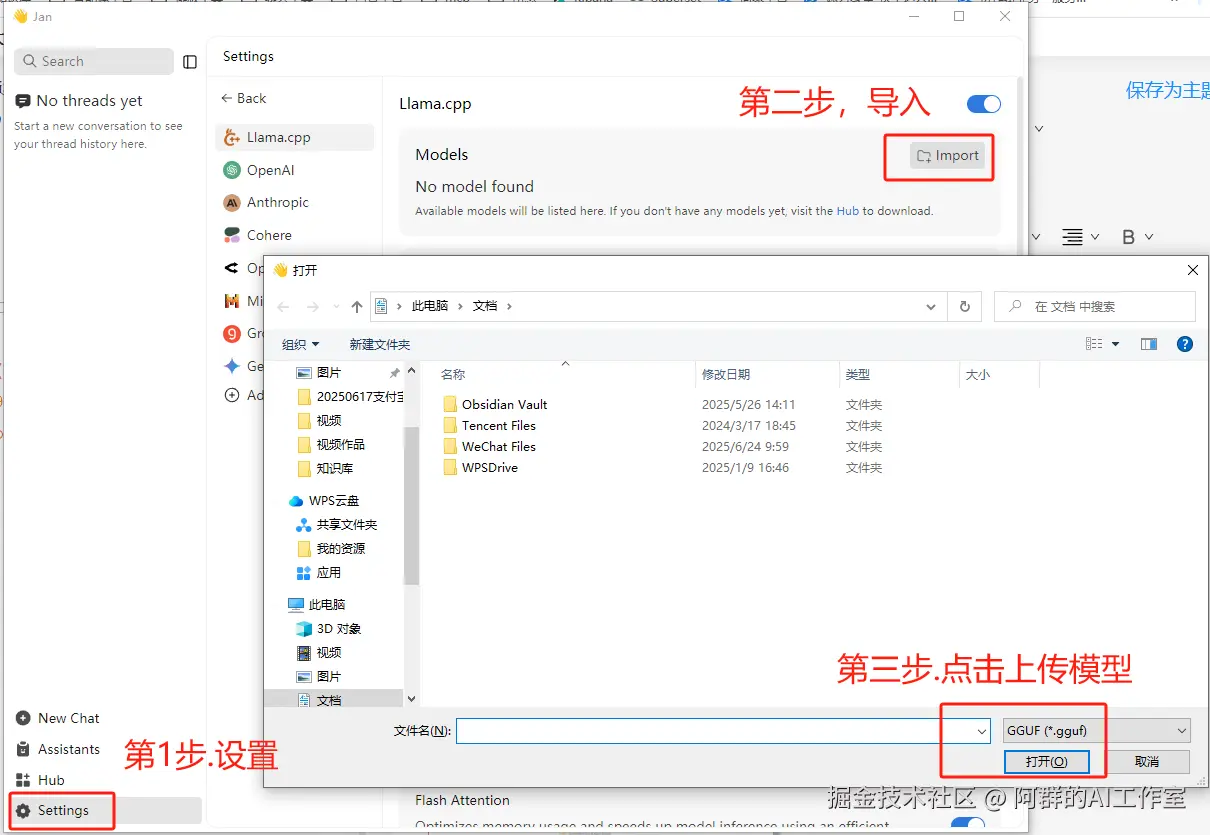
Task: Open the file dialog help icon
Action: tap(1185, 344)
